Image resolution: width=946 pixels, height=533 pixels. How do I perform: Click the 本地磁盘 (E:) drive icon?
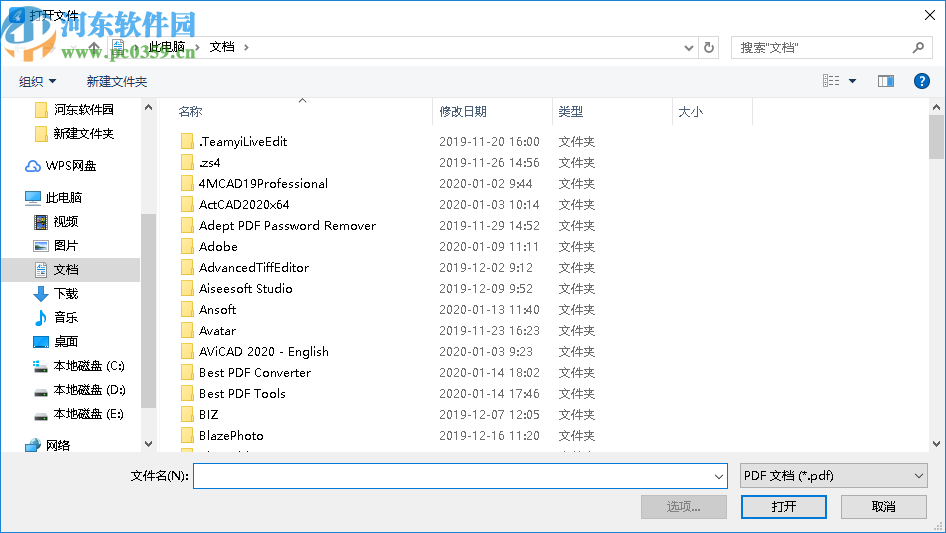(40, 416)
